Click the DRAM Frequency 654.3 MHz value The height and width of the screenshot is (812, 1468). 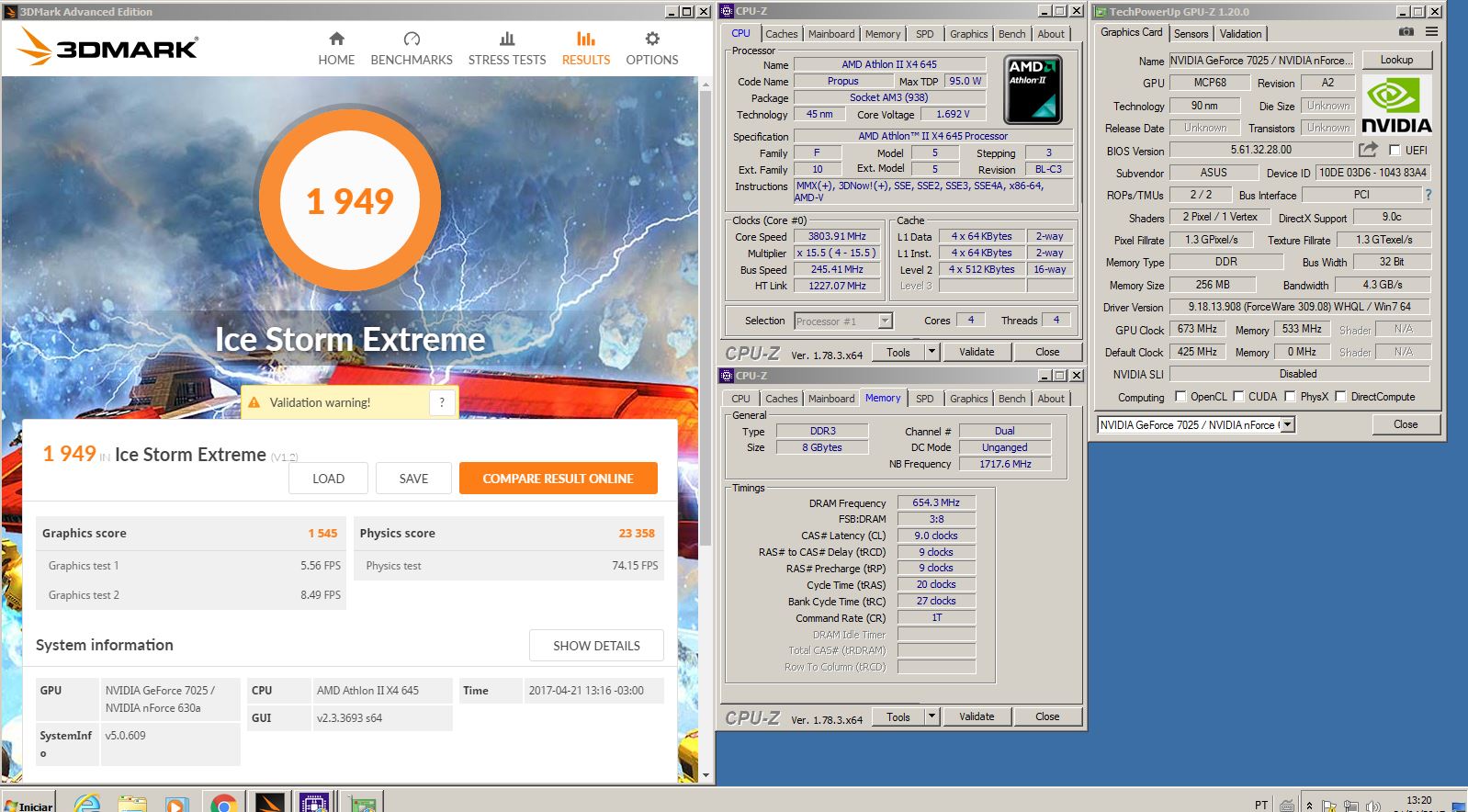click(x=936, y=502)
